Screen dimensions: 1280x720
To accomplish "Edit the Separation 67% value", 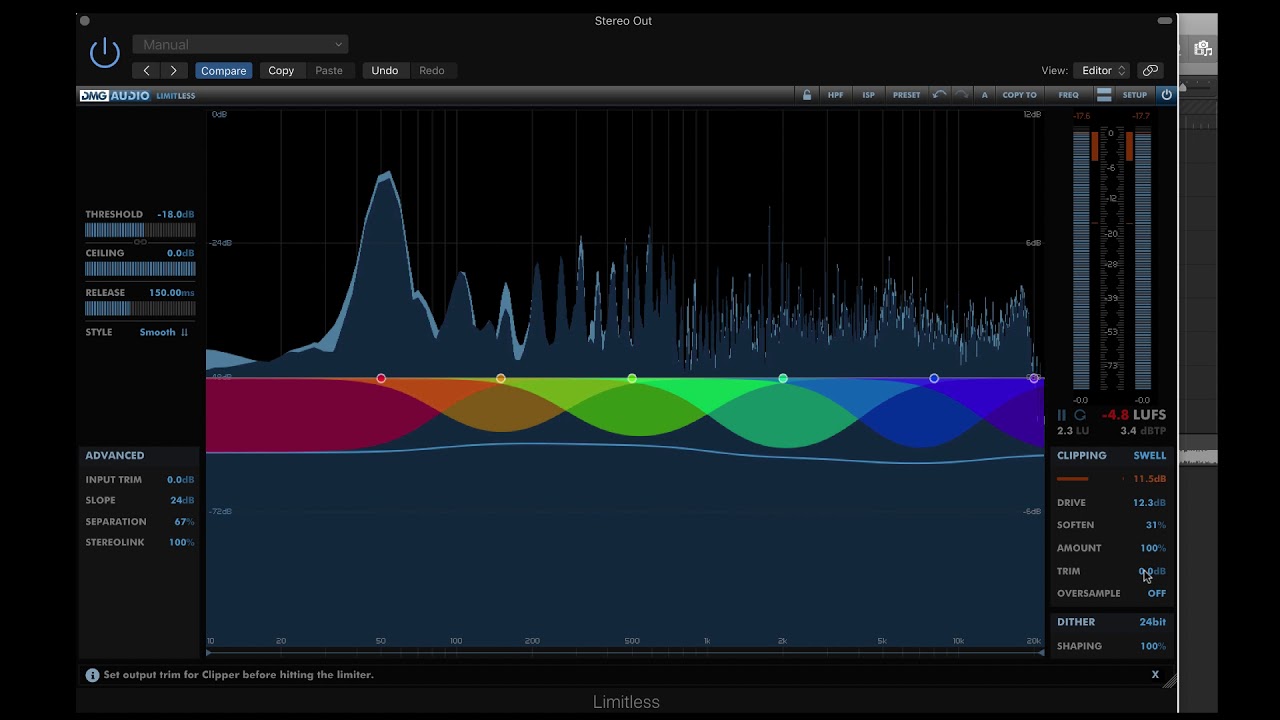I will click(x=184, y=522).
